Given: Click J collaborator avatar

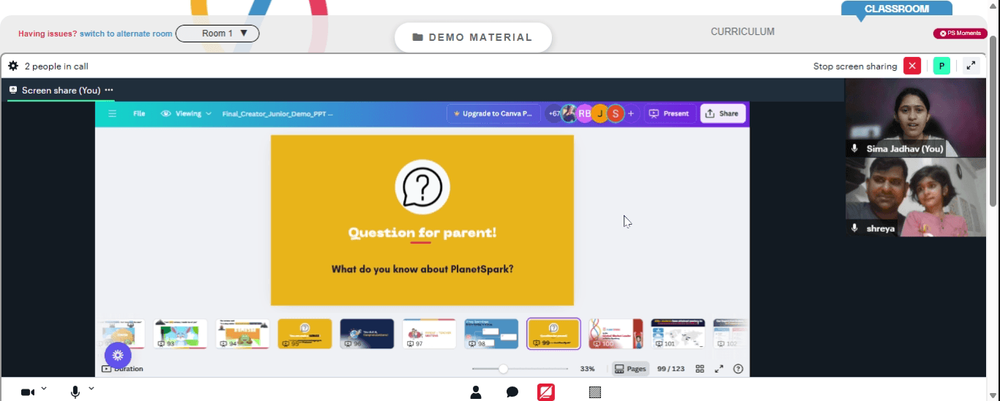Looking at the screenshot, I should (x=599, y=113).
